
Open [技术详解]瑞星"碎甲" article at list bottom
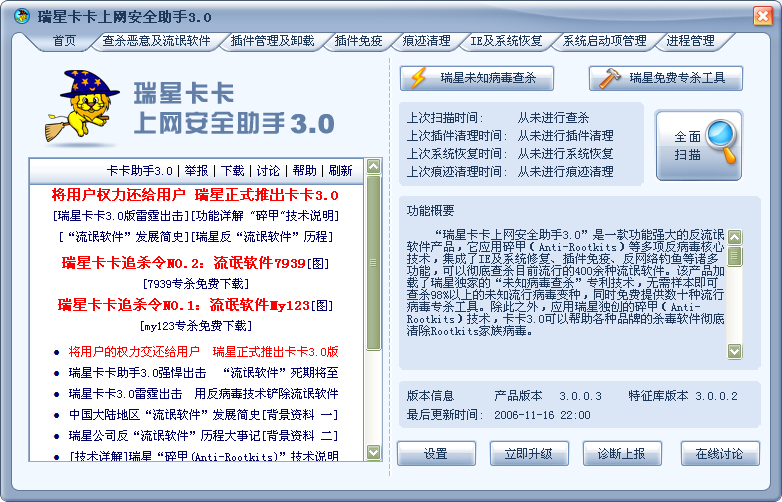coord(203,456)
